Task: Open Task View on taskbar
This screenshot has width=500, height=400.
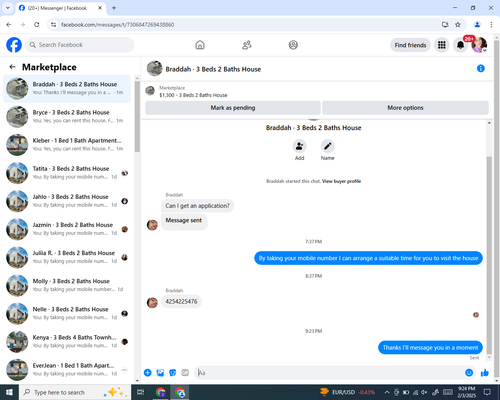Action: click(x=141, y=392)
